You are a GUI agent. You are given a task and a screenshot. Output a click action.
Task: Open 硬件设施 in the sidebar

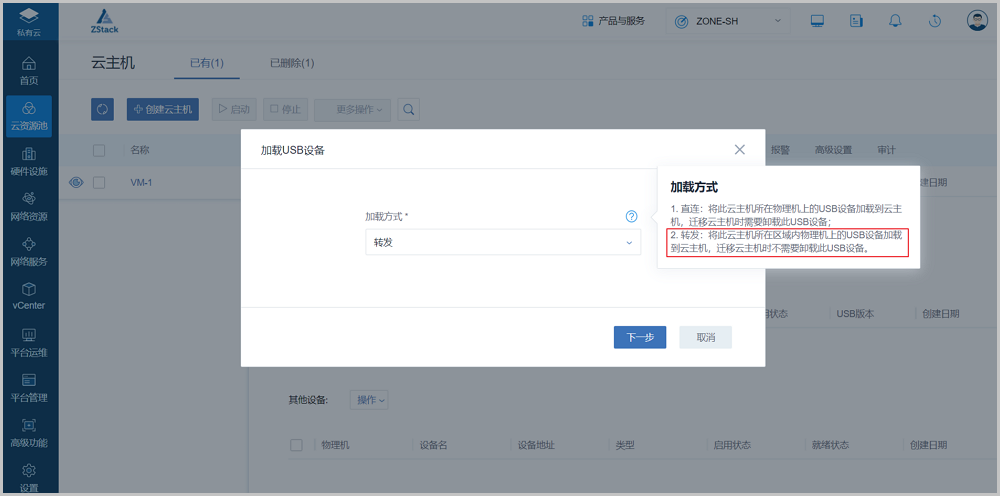[x=29, y=161]
